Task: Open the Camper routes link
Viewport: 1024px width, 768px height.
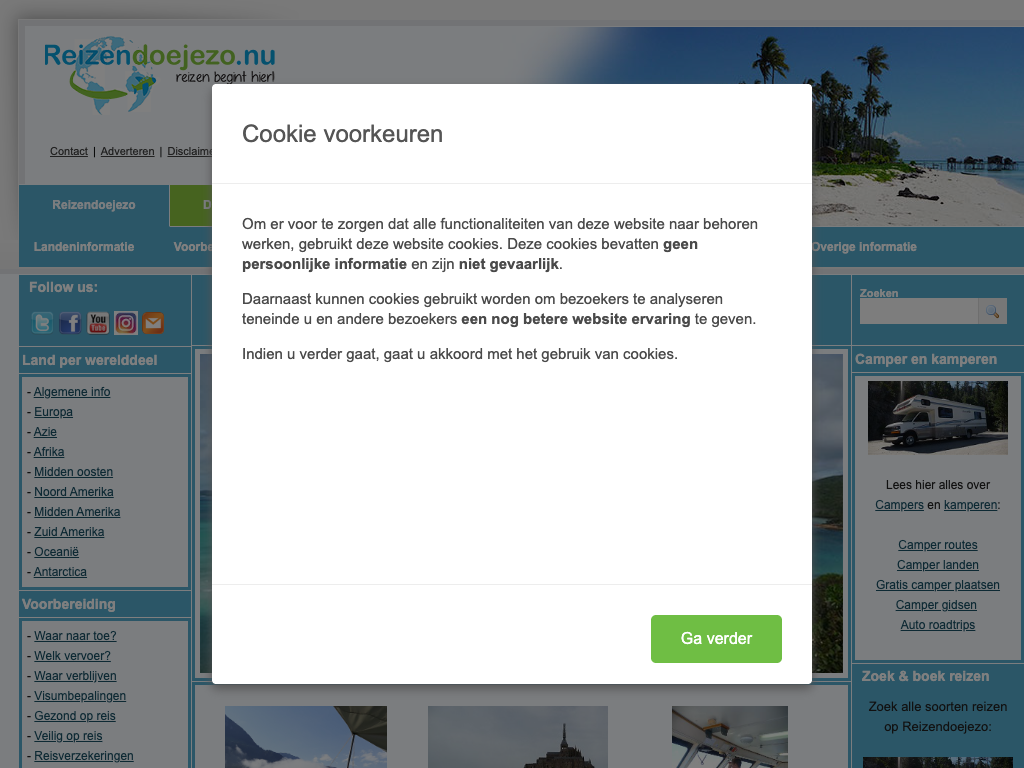Action: (938, 545)
